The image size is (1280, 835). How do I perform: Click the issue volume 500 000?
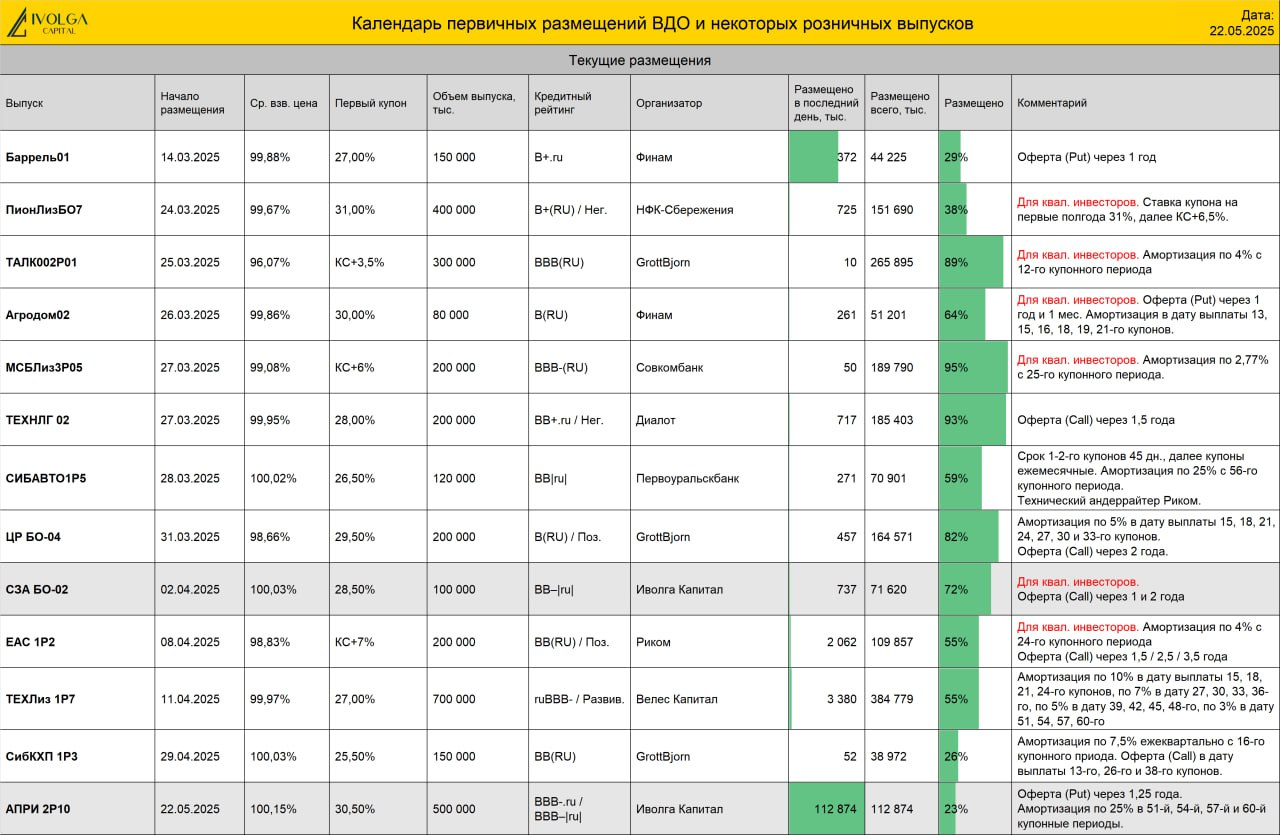click(x=454, y=808)
